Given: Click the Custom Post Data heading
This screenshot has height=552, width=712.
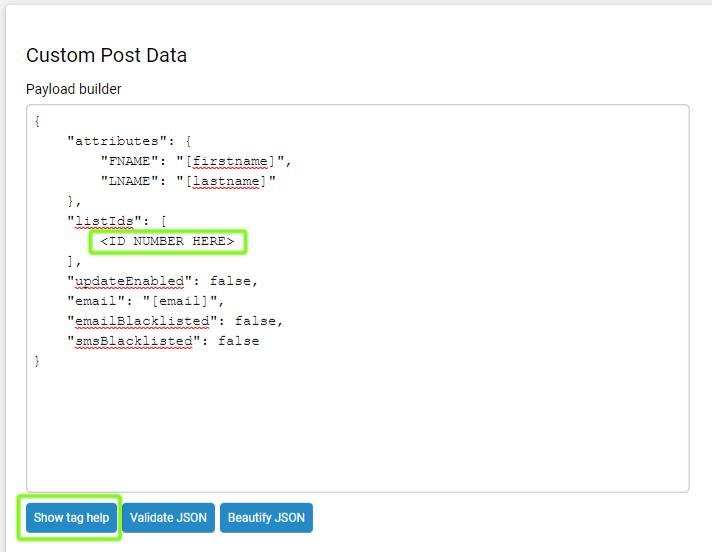Looking at the screenshot, I should coord(106,55).
